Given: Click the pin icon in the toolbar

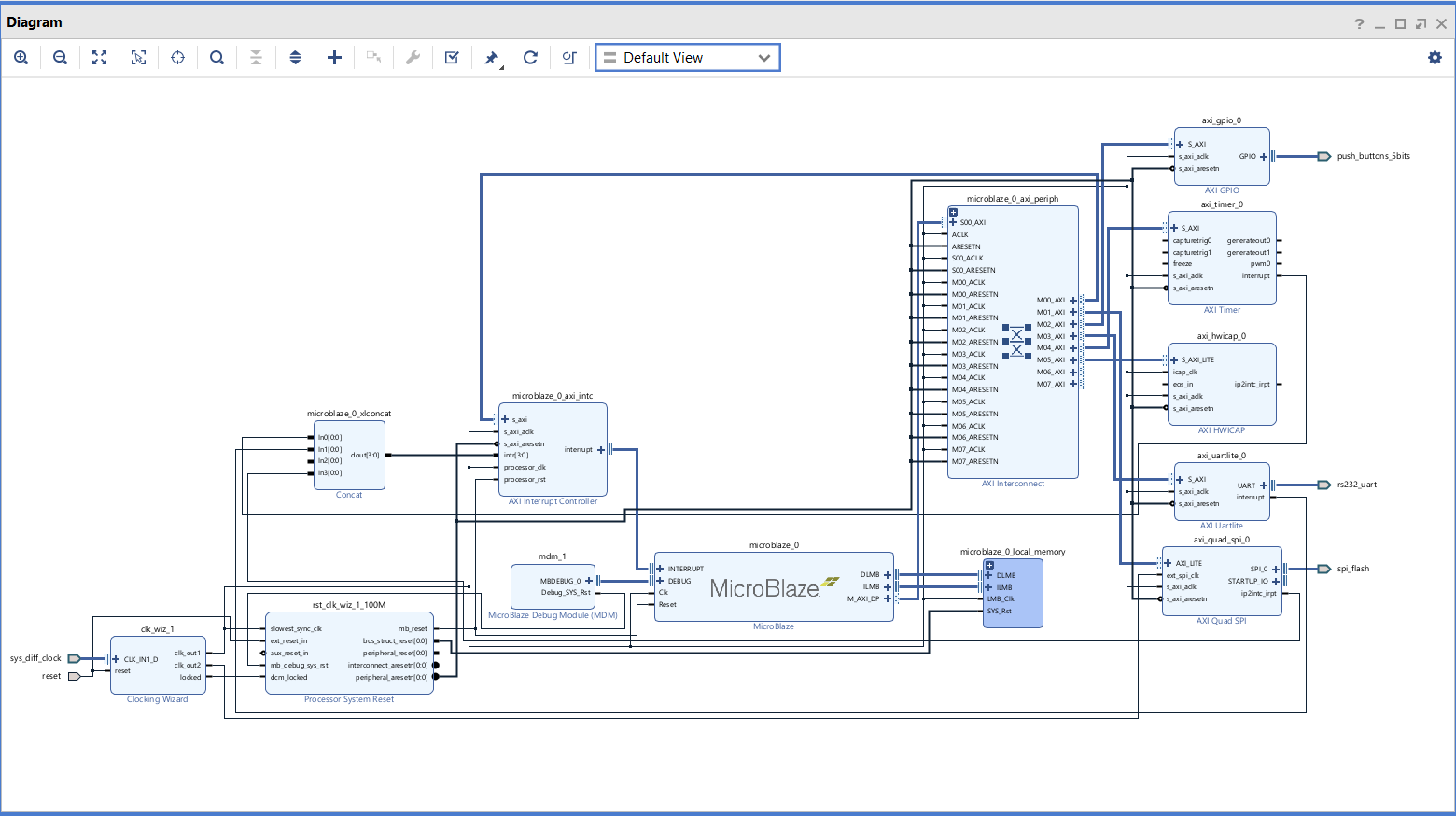Looking at the screenshot, I should coord(491,58).
